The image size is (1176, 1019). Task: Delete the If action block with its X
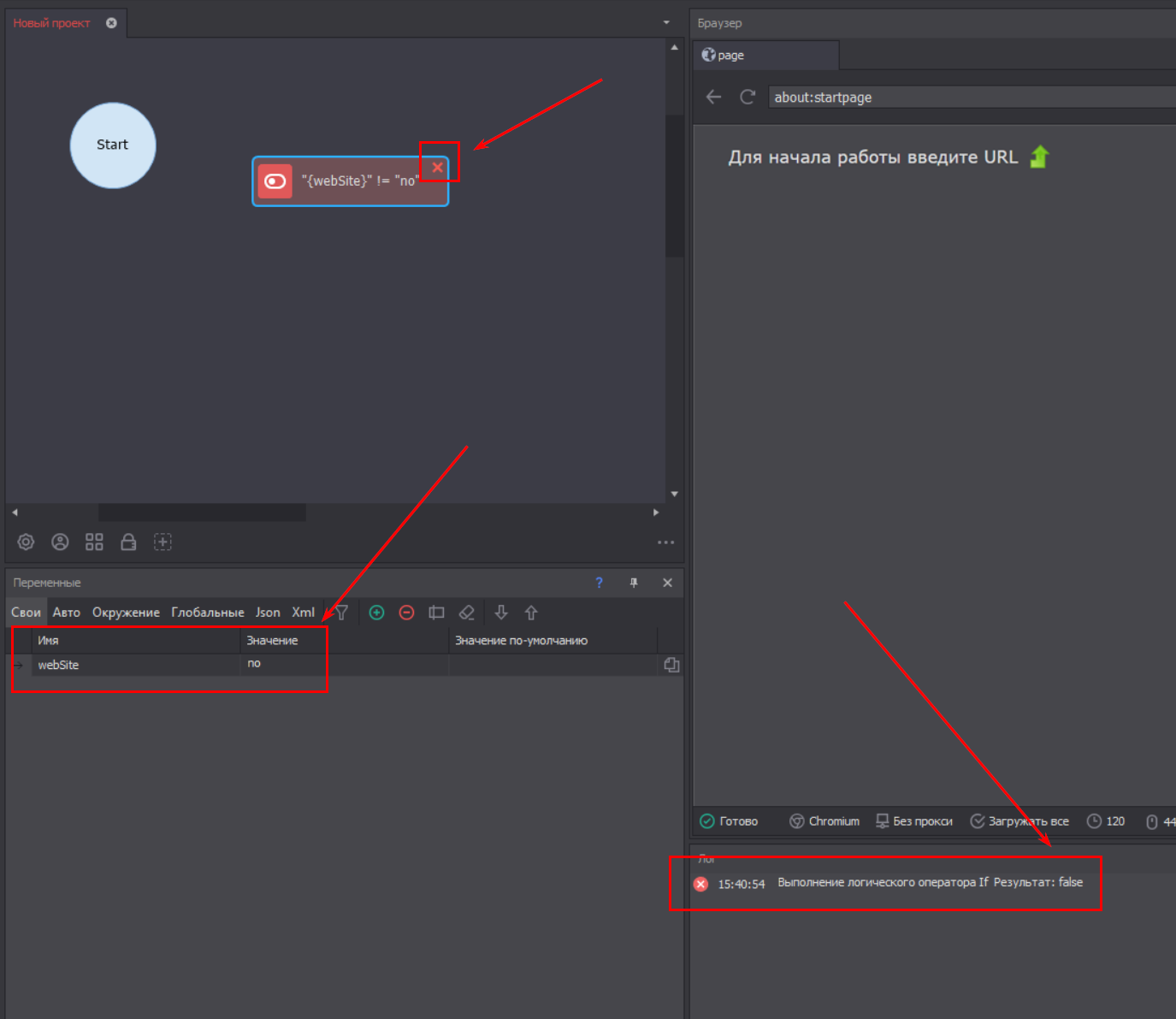[x=438, y=168]
